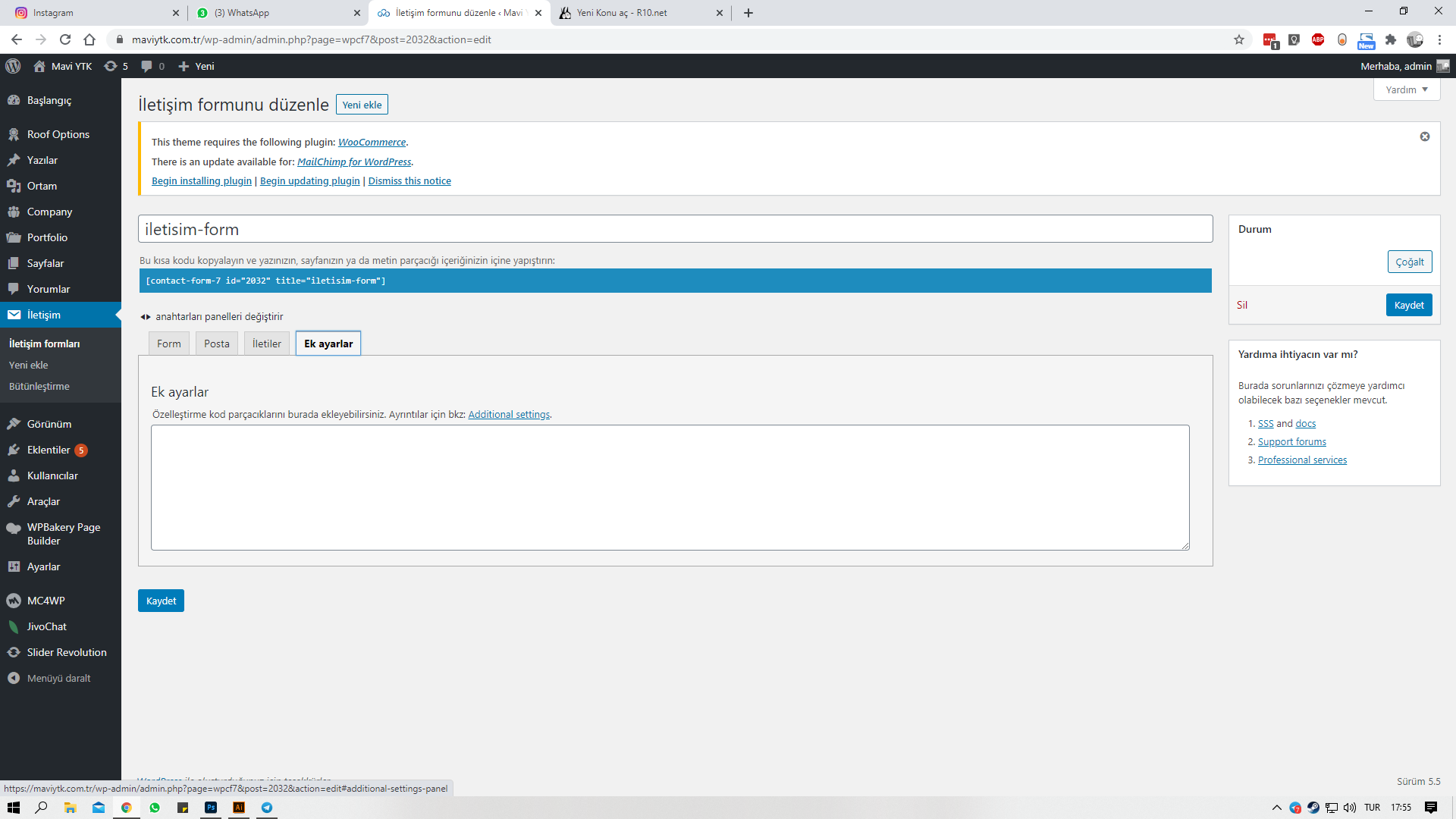1456x819 pixels.
Task: Open Support forums link
Action: click(x=1291, y=441)
